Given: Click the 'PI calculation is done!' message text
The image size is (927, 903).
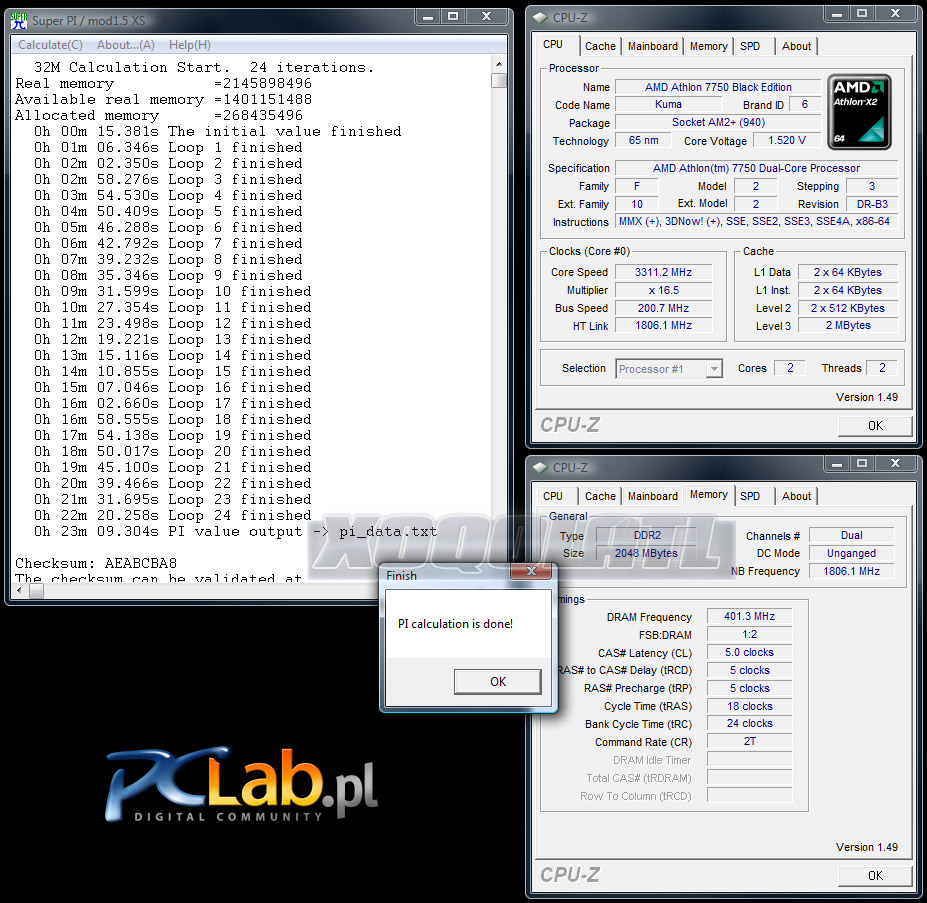Looking at the screenshot, I should tap(455, 624).
